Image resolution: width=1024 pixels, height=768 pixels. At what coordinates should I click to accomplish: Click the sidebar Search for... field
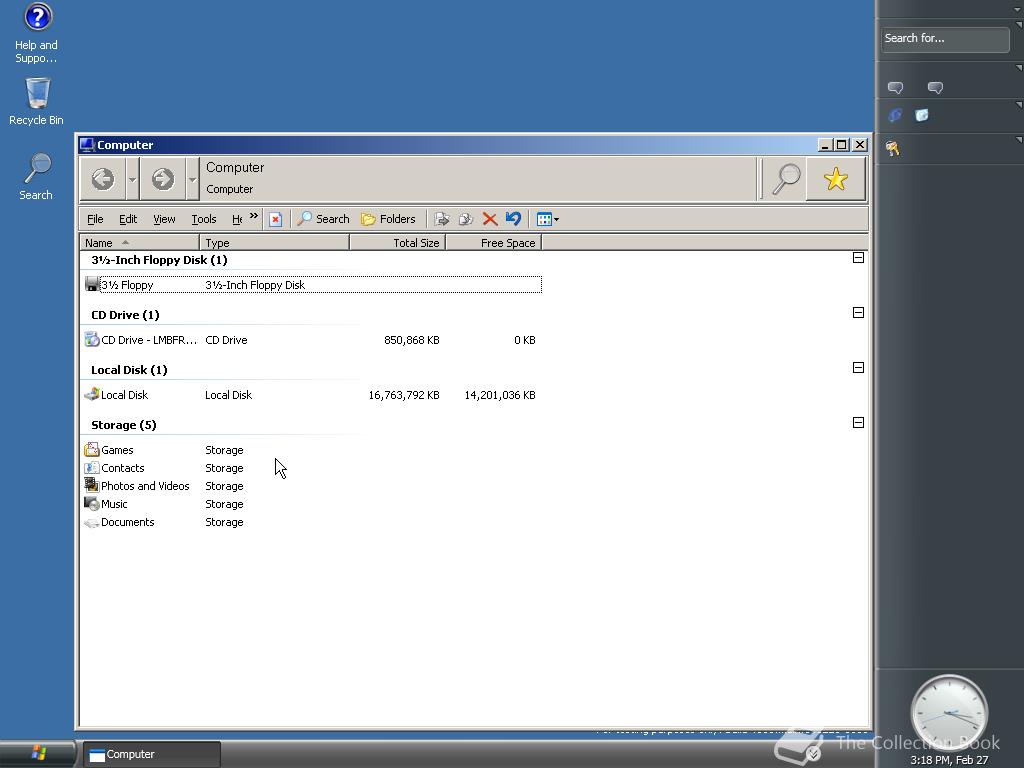(944, 39)
